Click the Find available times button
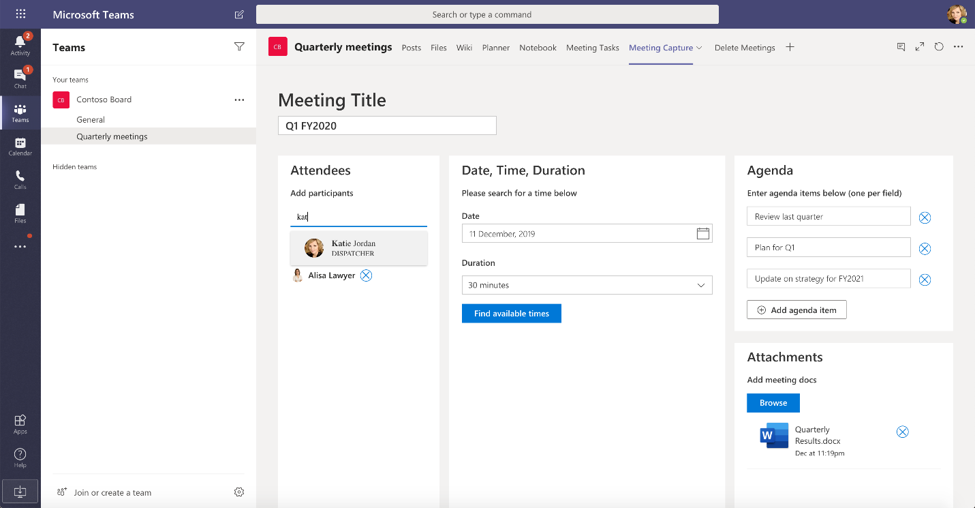Screen dimensions: 975x508 tap(511, 314)
